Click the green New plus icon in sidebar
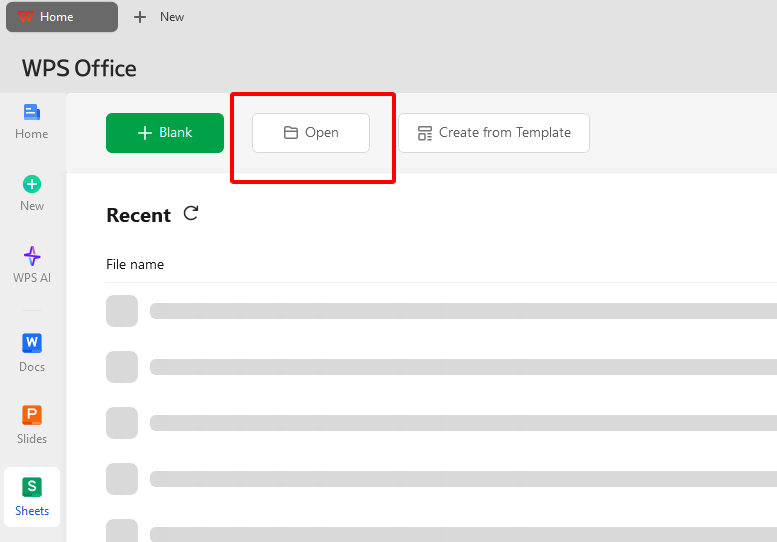Screen dimensions: 777x542 [x=32, y=184]
